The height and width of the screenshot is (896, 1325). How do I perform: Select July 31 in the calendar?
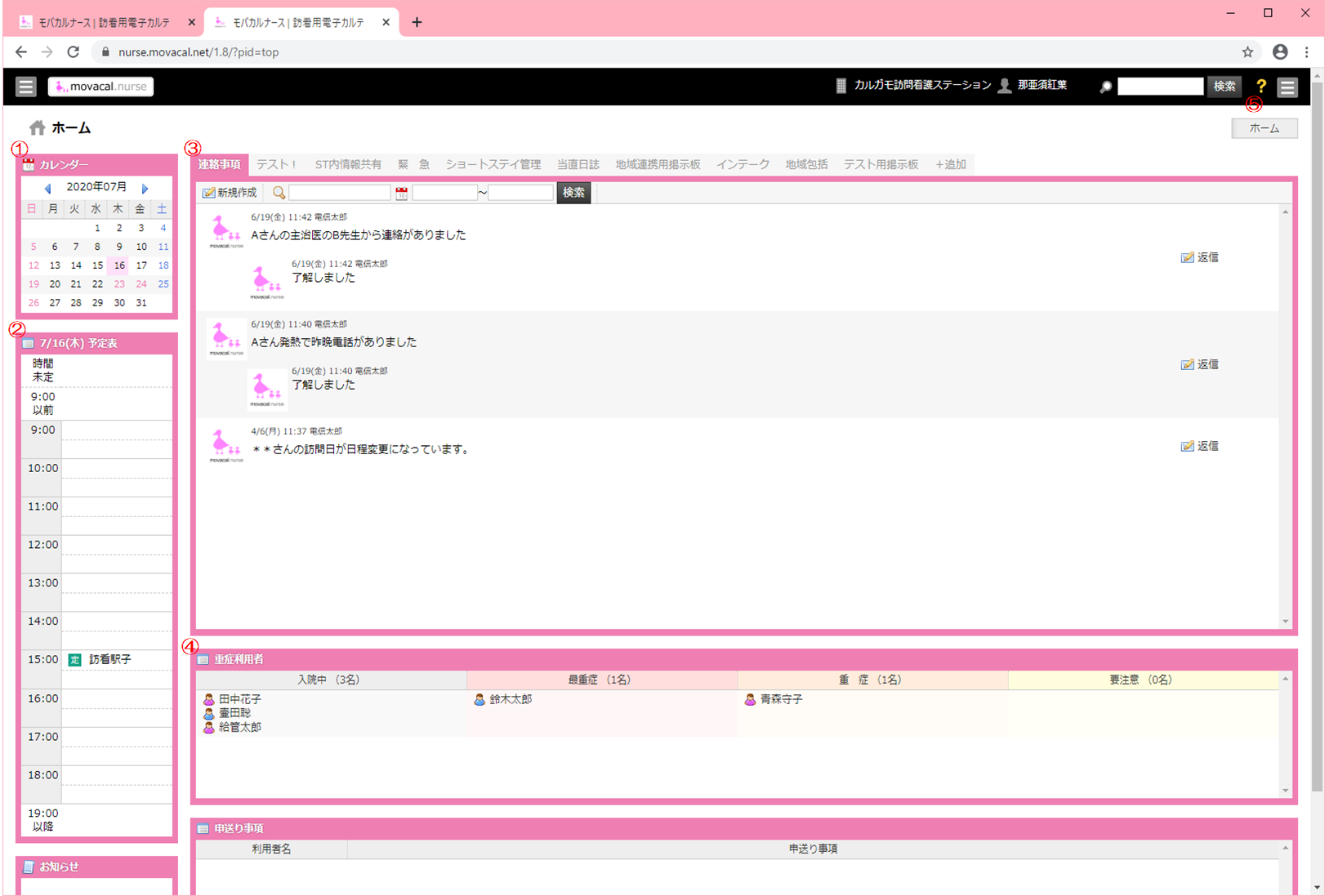click(141, 303)
